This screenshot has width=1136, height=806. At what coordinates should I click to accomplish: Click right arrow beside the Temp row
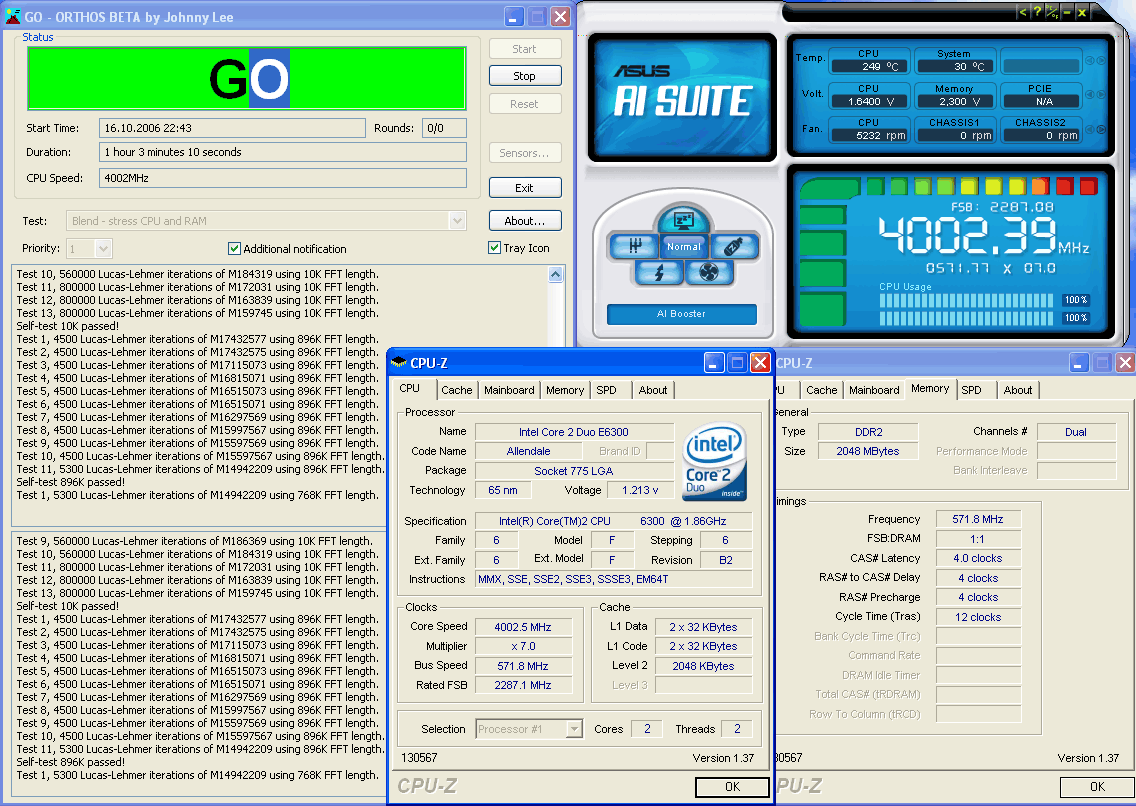[1101, 61]
